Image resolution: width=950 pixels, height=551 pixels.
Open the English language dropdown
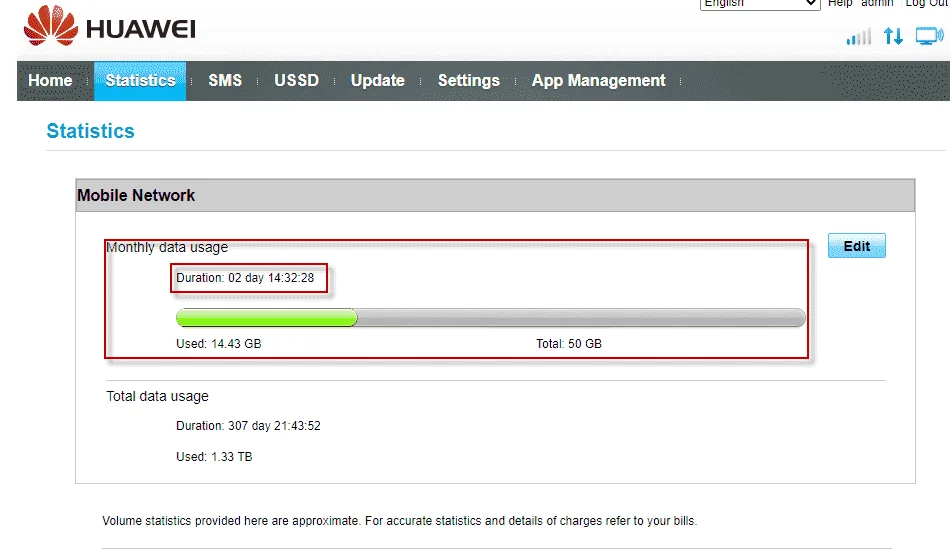click(760, 4)
